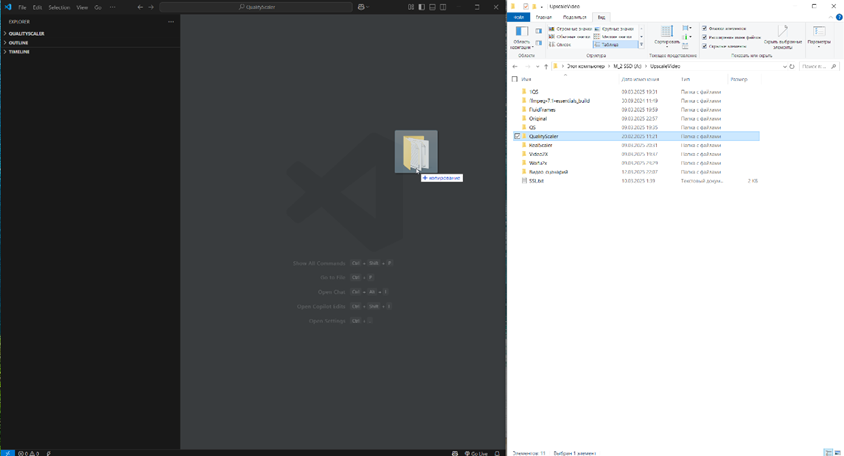Open the View menu in VS Code
844x456 pixels.
point(82,8)
